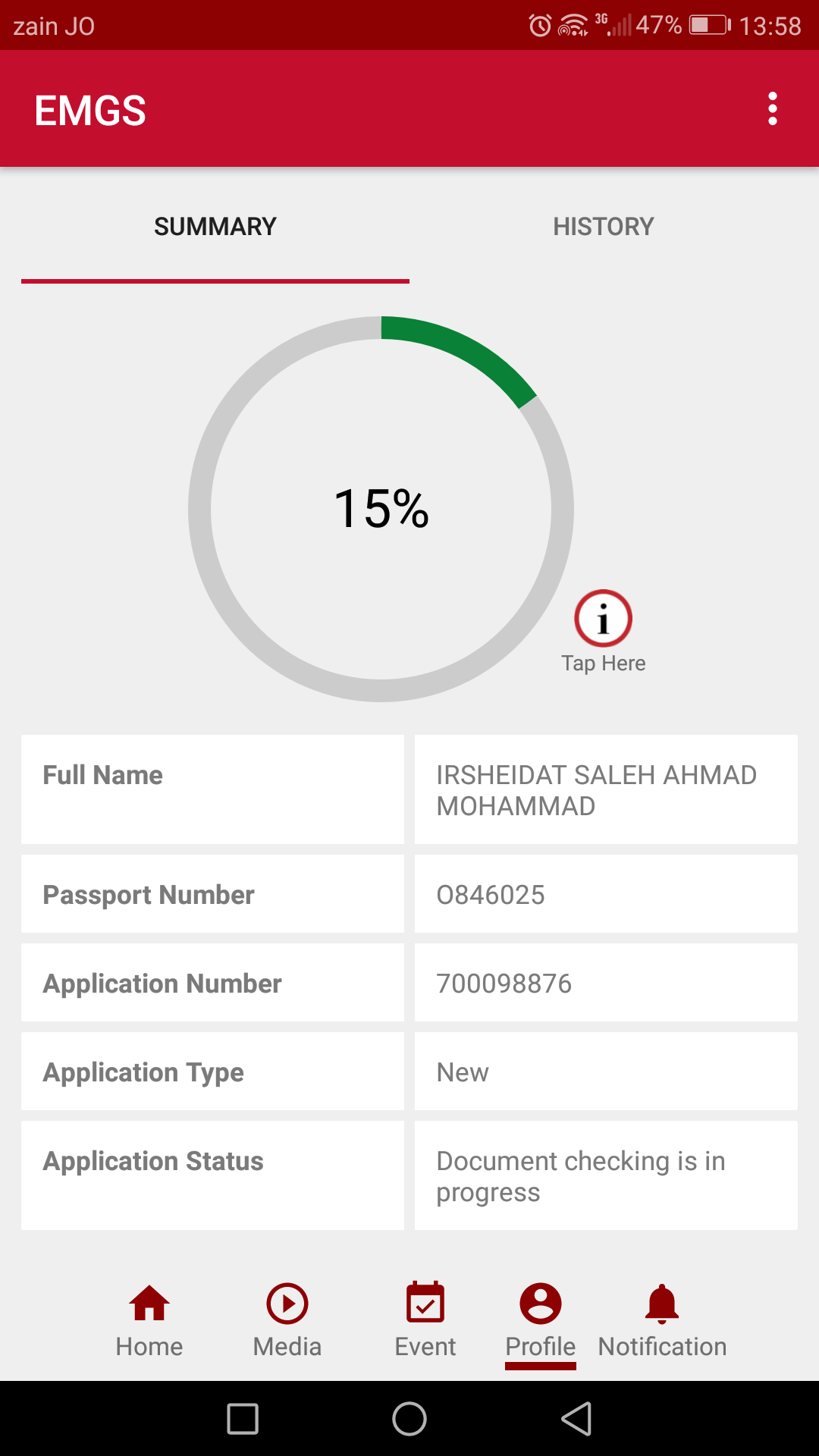This screenshot has height=1456, width=819.
Task: Select the Application Status text value
Action: [x=580, y=1175]
